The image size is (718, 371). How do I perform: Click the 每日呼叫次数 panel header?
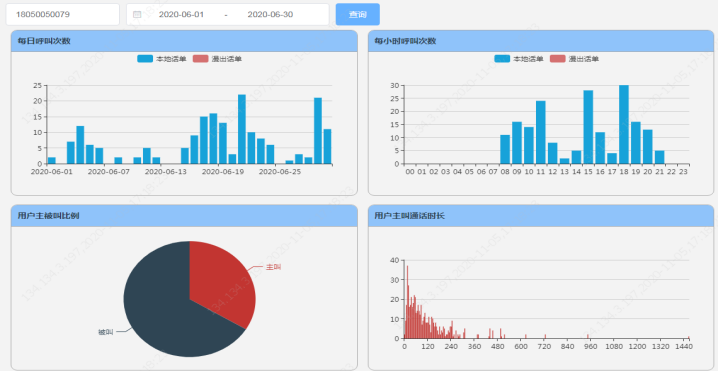pos(184,41)
